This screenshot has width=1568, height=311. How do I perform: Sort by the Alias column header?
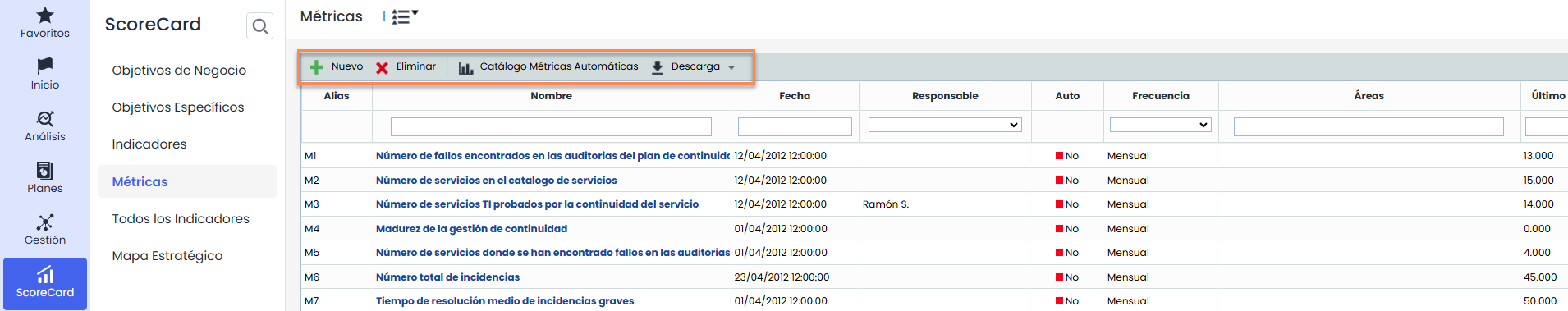click(x=337, y=96)
